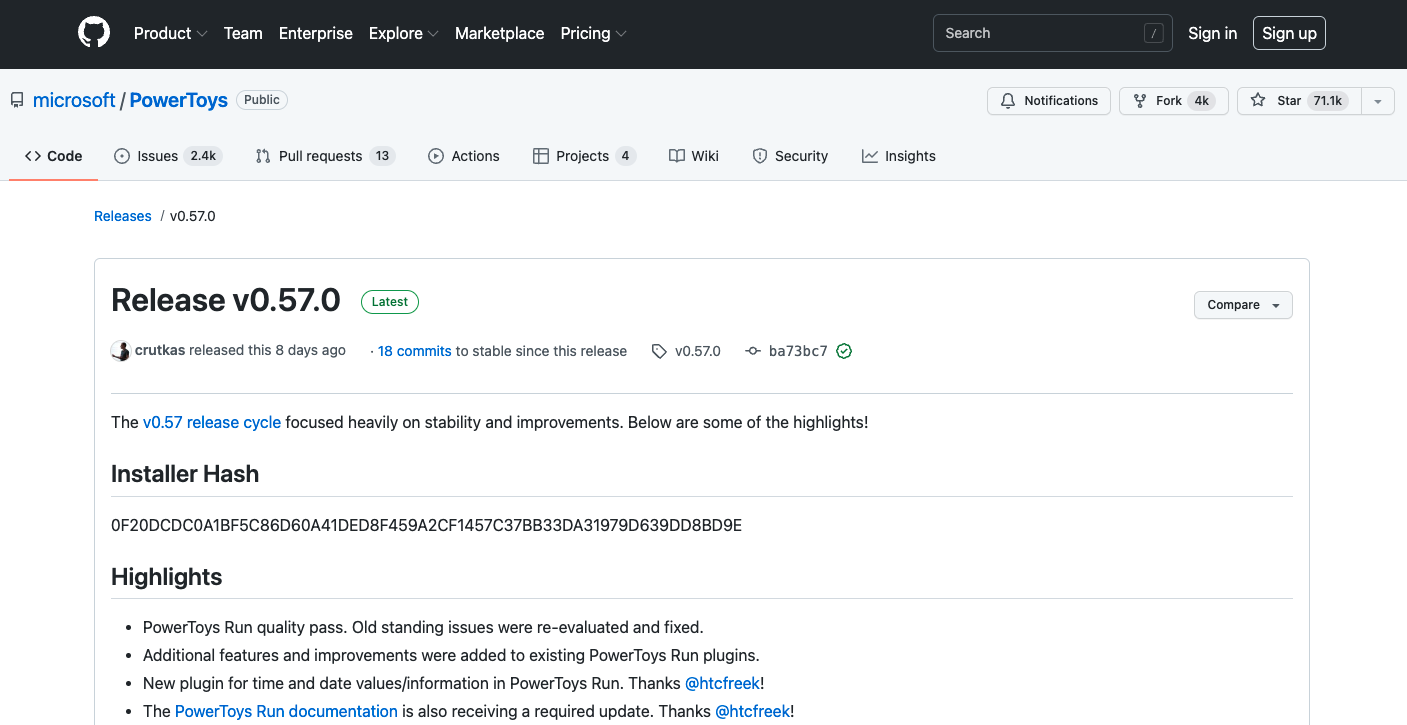Go back to Releases breadcrumb
This screenshot has height=725, width=1407.
click(123, 216)
